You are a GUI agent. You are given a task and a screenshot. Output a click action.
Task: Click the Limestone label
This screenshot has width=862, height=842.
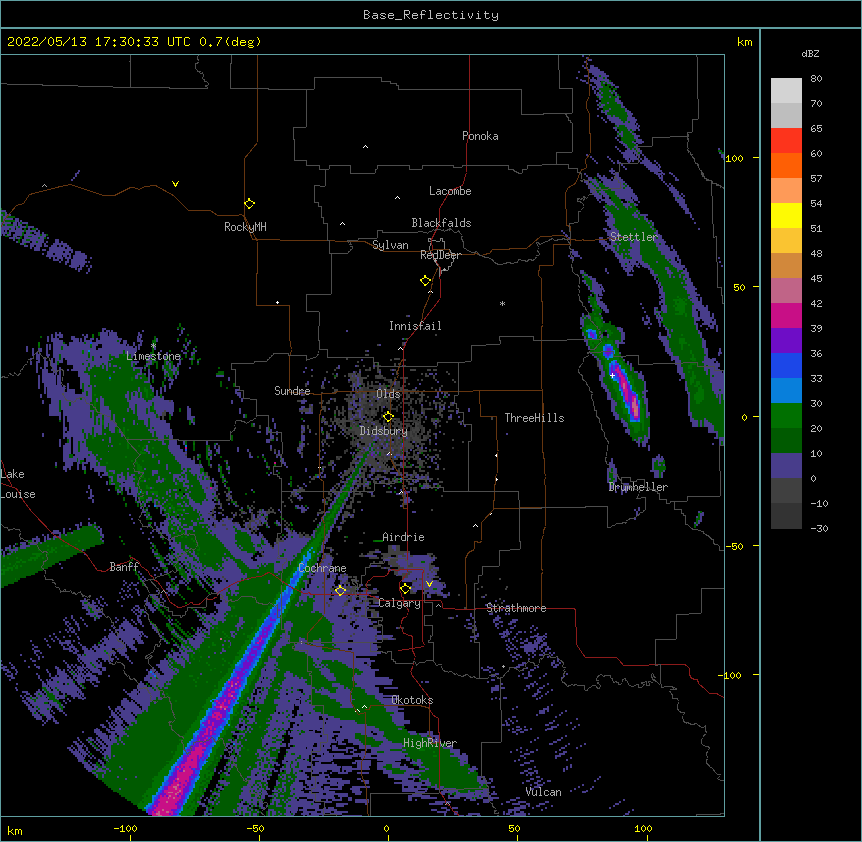[153, 356]
